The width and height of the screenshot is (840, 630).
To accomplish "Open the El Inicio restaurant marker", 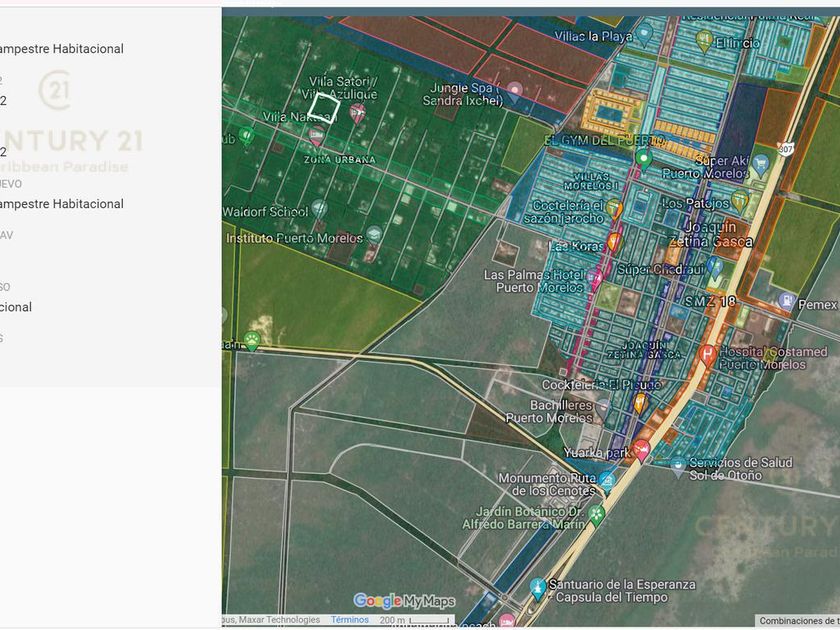I will pos(703,41).
